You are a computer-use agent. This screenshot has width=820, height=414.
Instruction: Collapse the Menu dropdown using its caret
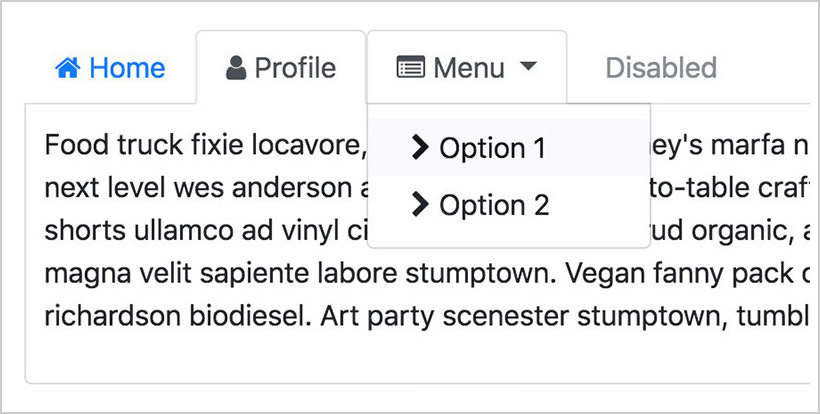click(x=530, y=67)
